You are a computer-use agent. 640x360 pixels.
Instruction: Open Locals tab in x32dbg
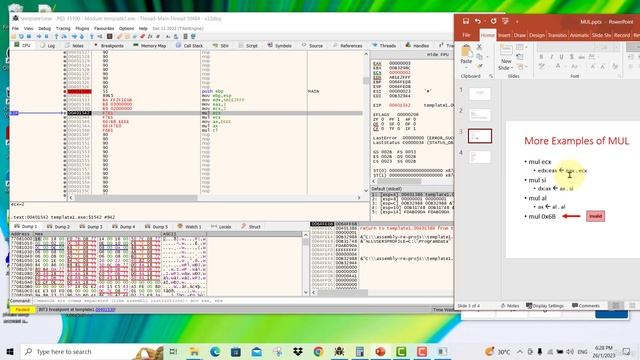coord(221,227)
